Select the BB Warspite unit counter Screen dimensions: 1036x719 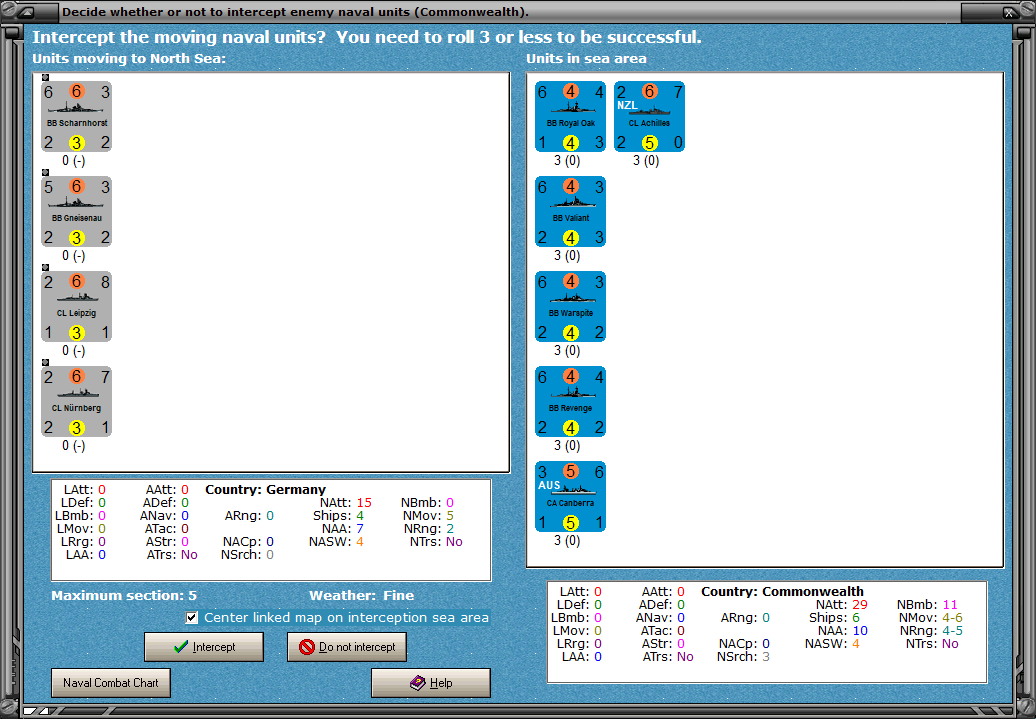(x=570, y=307)
